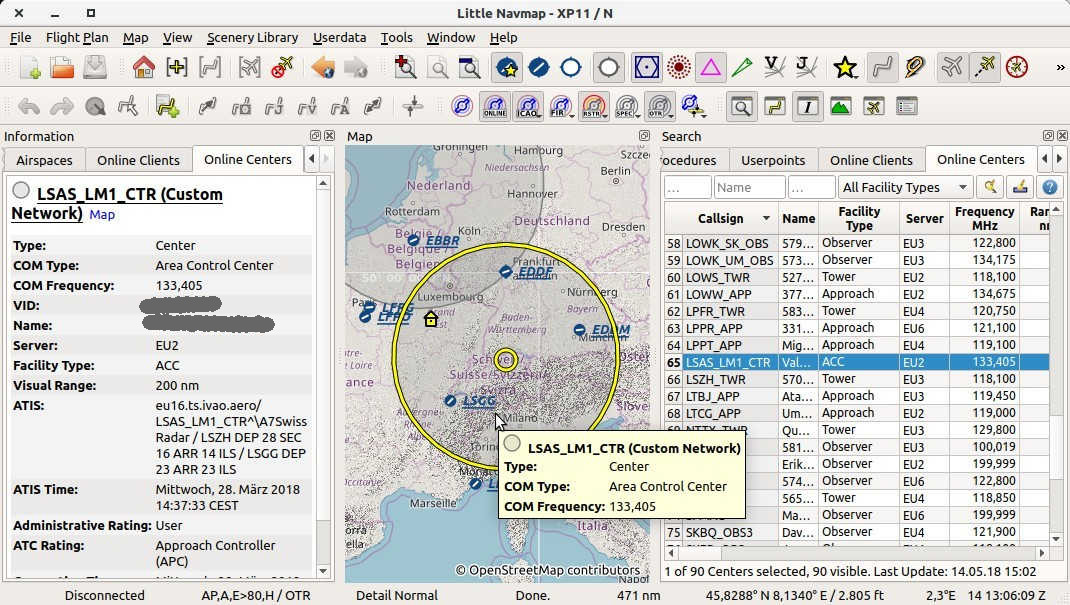This screenshot has height=605, width=1070.
Task: Toggle aircraft trail display
Action: pos(985,68)
